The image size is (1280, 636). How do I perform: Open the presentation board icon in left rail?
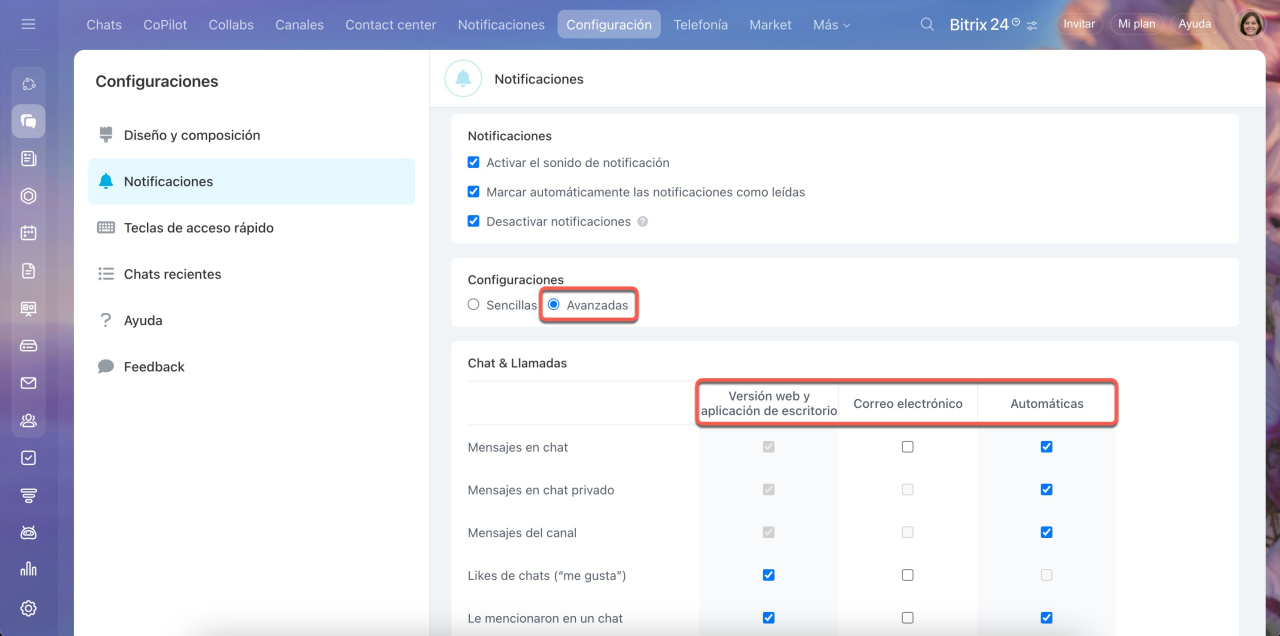[28, 308]
